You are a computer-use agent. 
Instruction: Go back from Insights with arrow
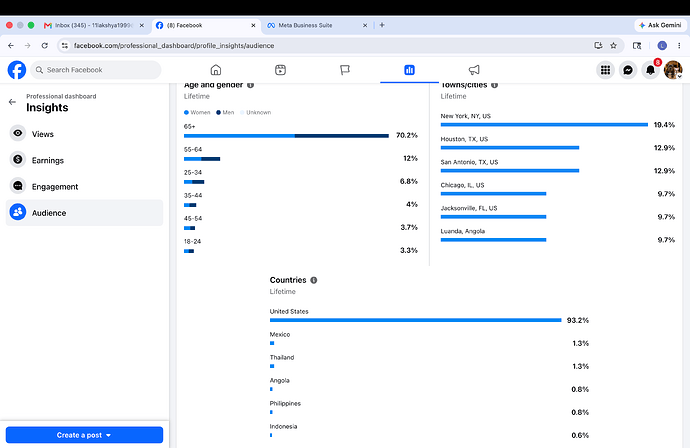coord(12,102)
